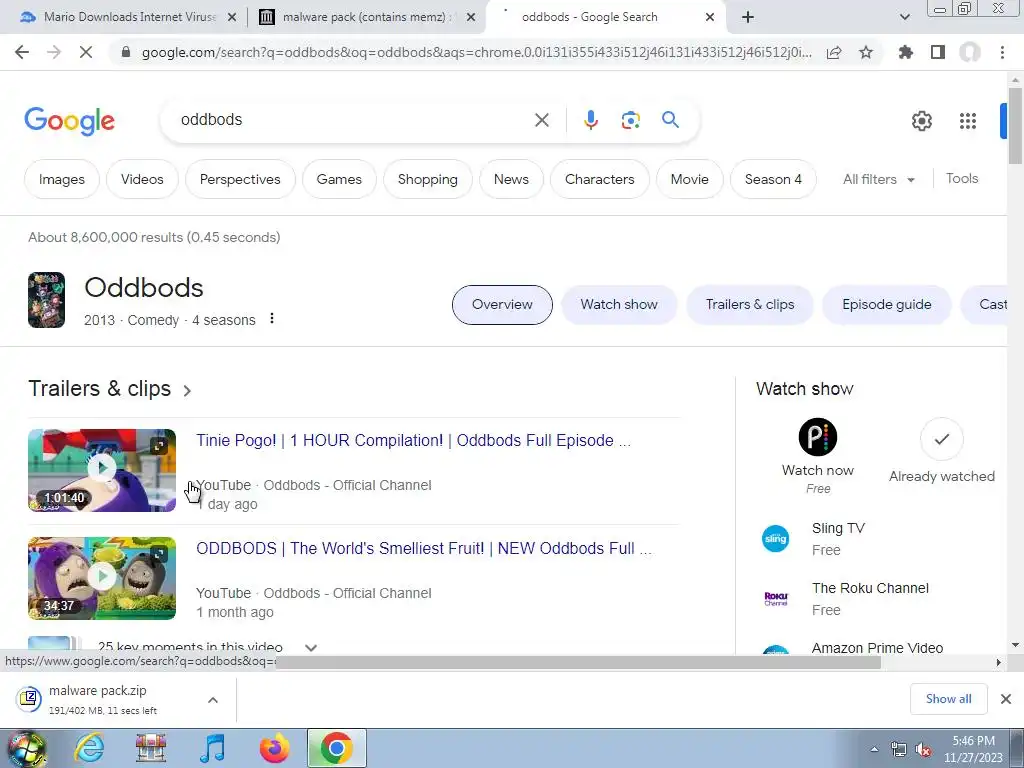The height and width of the screenshot is (768, 1024).
Task: Select the Movie filter chip
Action: [x=689, y=179]
